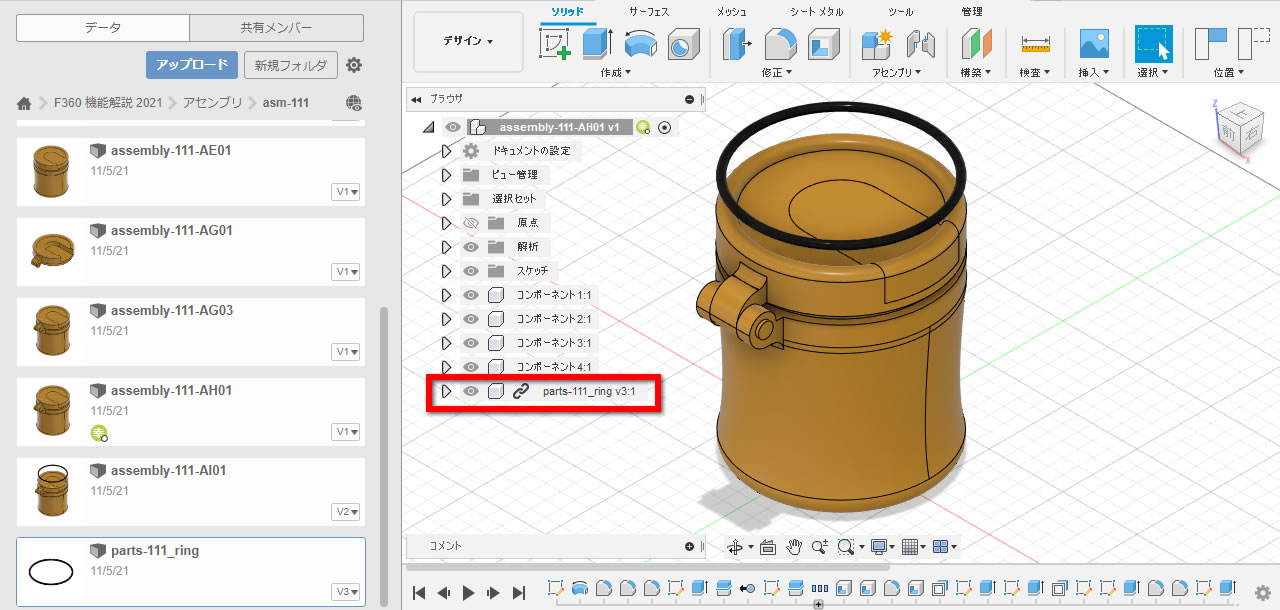Activate the assembly-111-AH01 radio button

[x=664, y=127]
